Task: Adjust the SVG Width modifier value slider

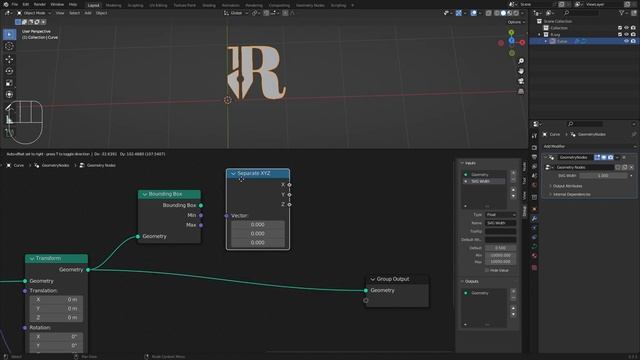Action: pyautogui.click(x=603, y=176)
